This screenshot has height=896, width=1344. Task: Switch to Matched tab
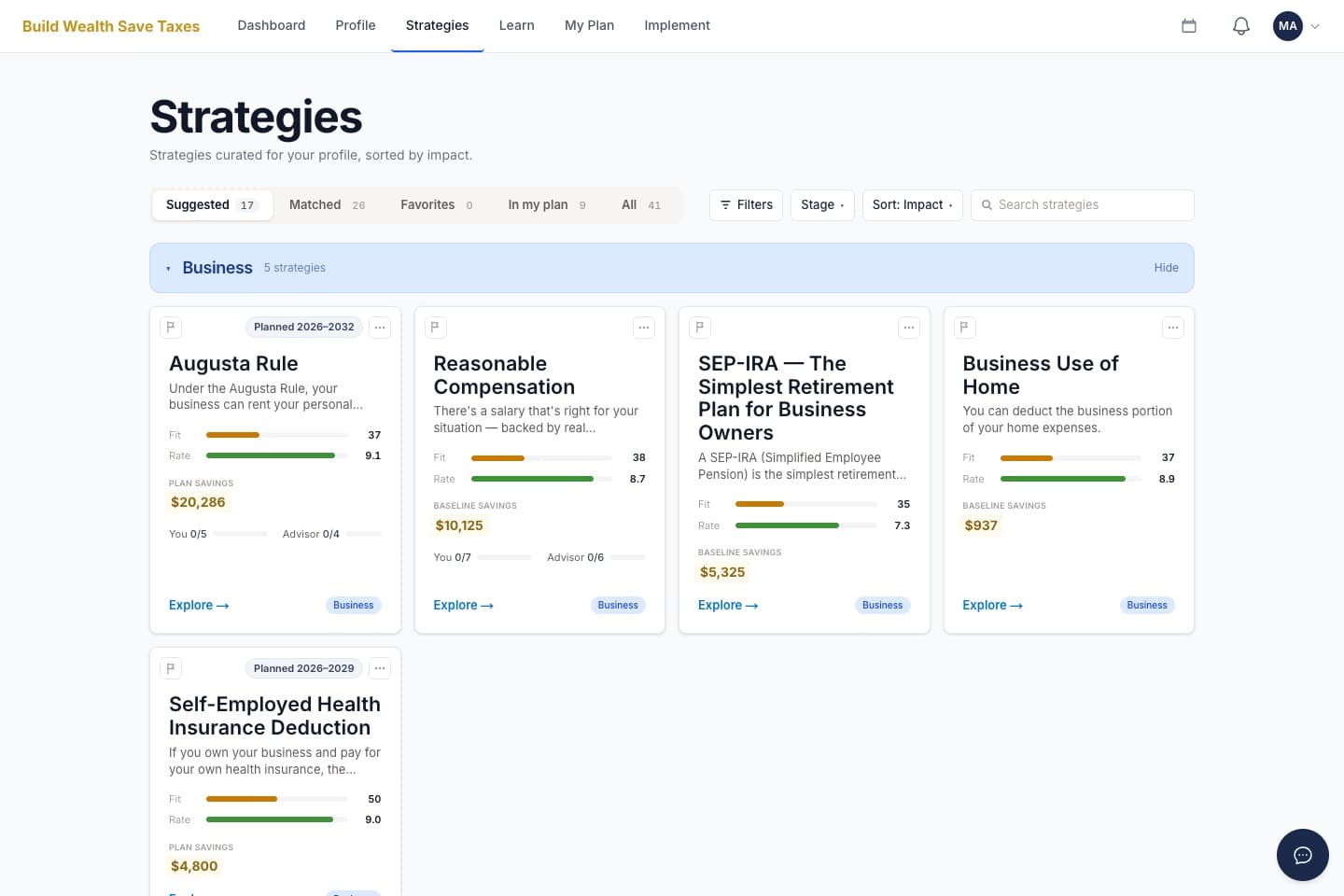[x=328, y=205]
